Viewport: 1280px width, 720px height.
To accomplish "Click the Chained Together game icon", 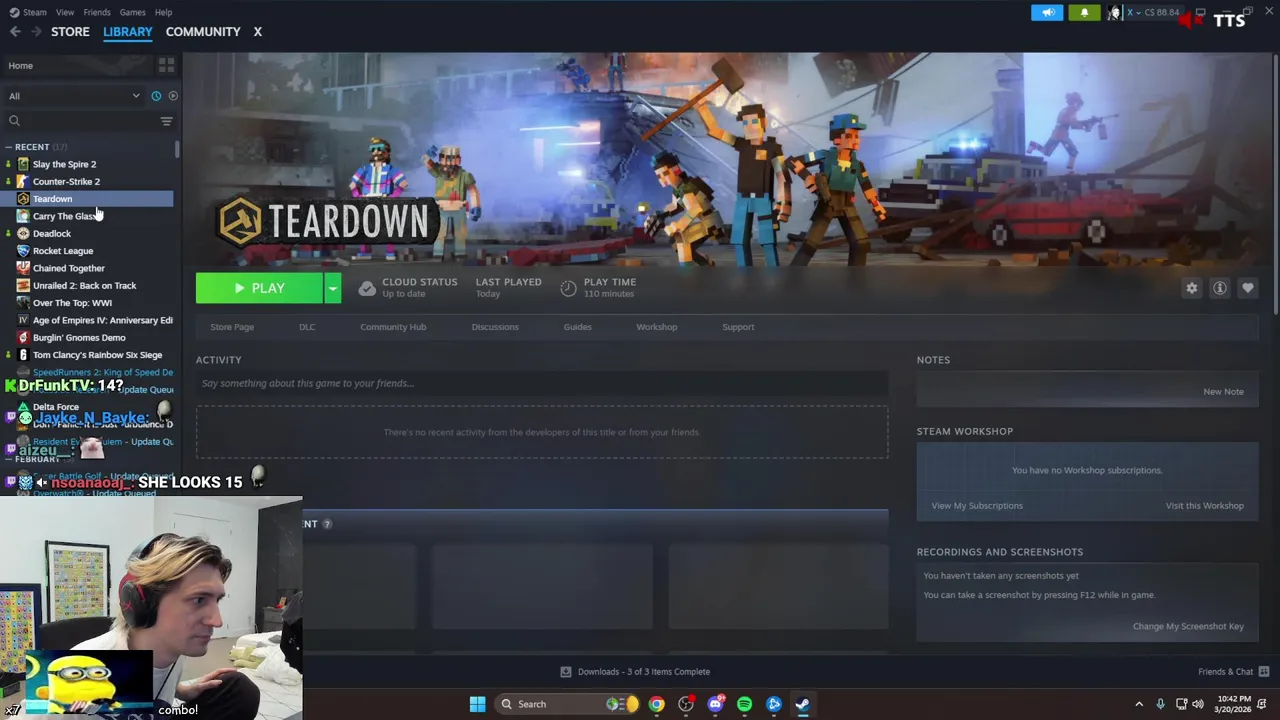I will point(23,268).
